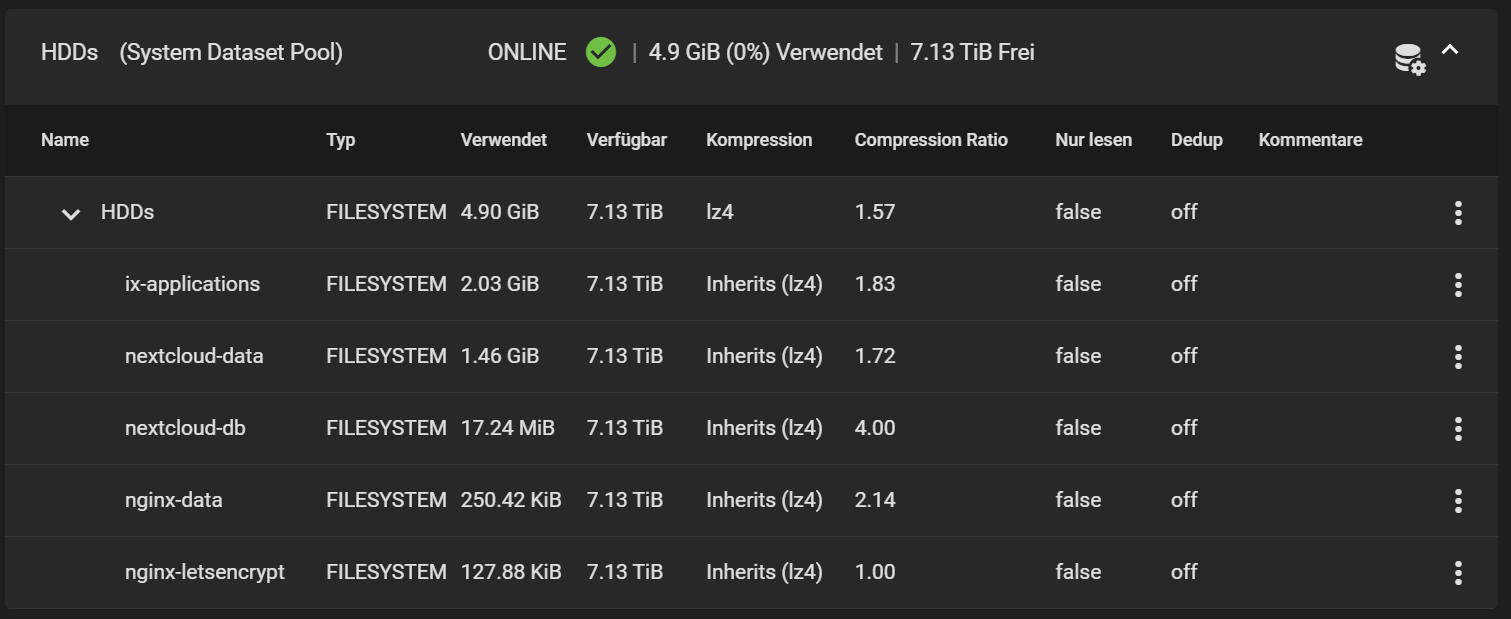Click the HDDs pool title text

click(x=69, y=52)
